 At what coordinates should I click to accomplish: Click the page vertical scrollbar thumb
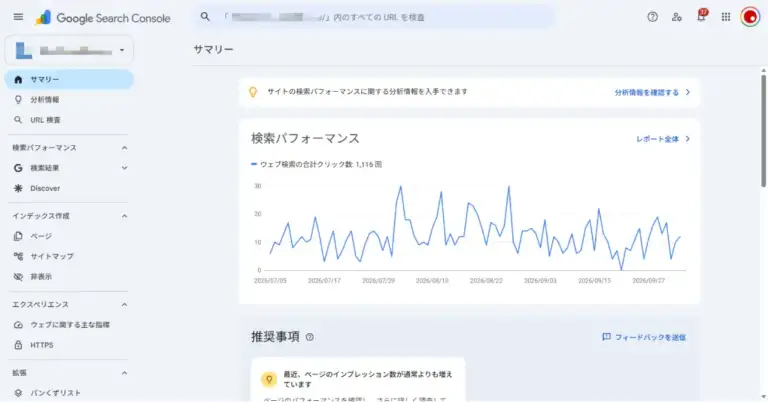pyautogui.click(x=763, y=130)
